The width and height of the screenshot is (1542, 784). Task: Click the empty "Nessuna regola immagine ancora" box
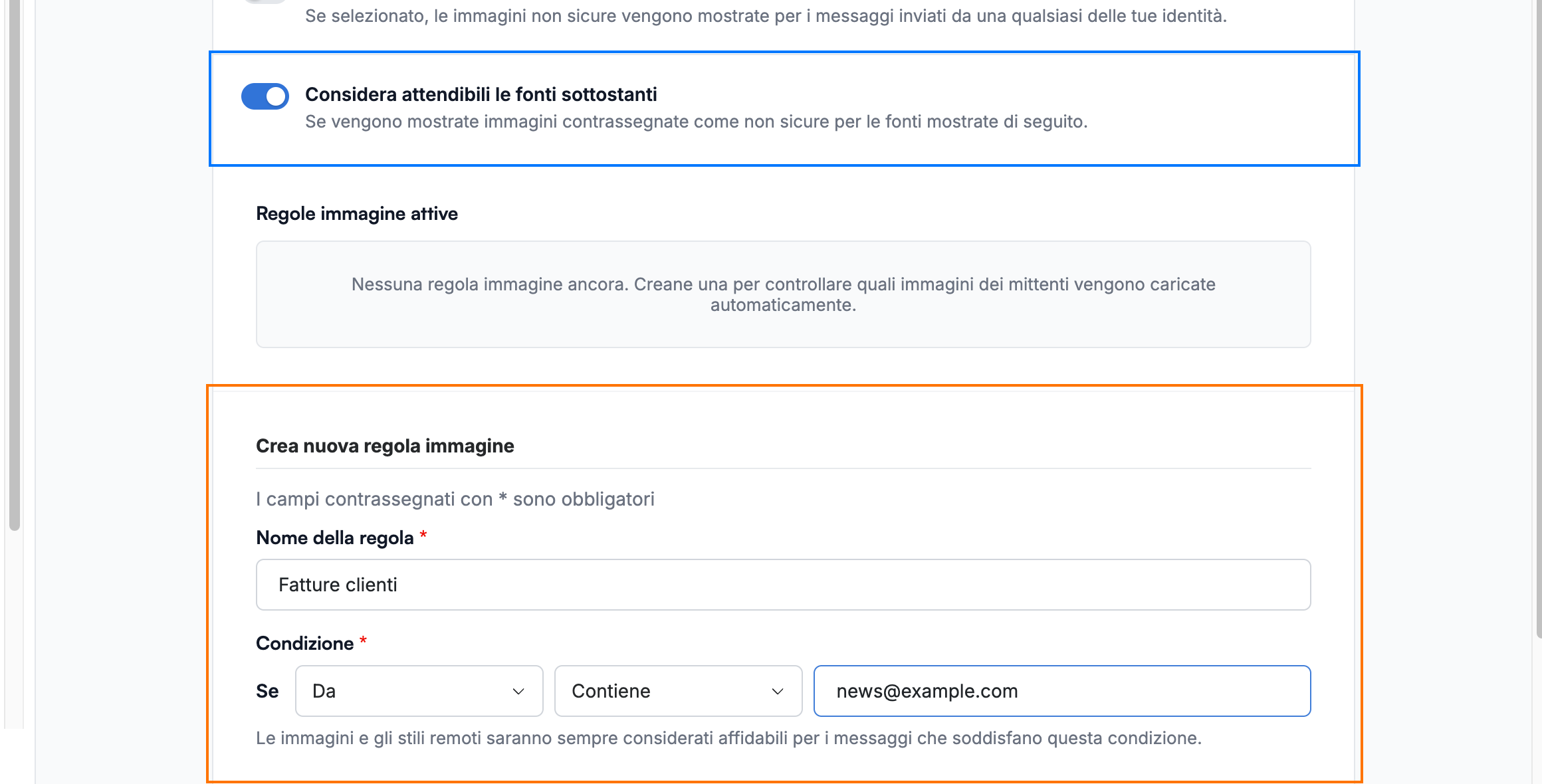(x=783, y=294)
